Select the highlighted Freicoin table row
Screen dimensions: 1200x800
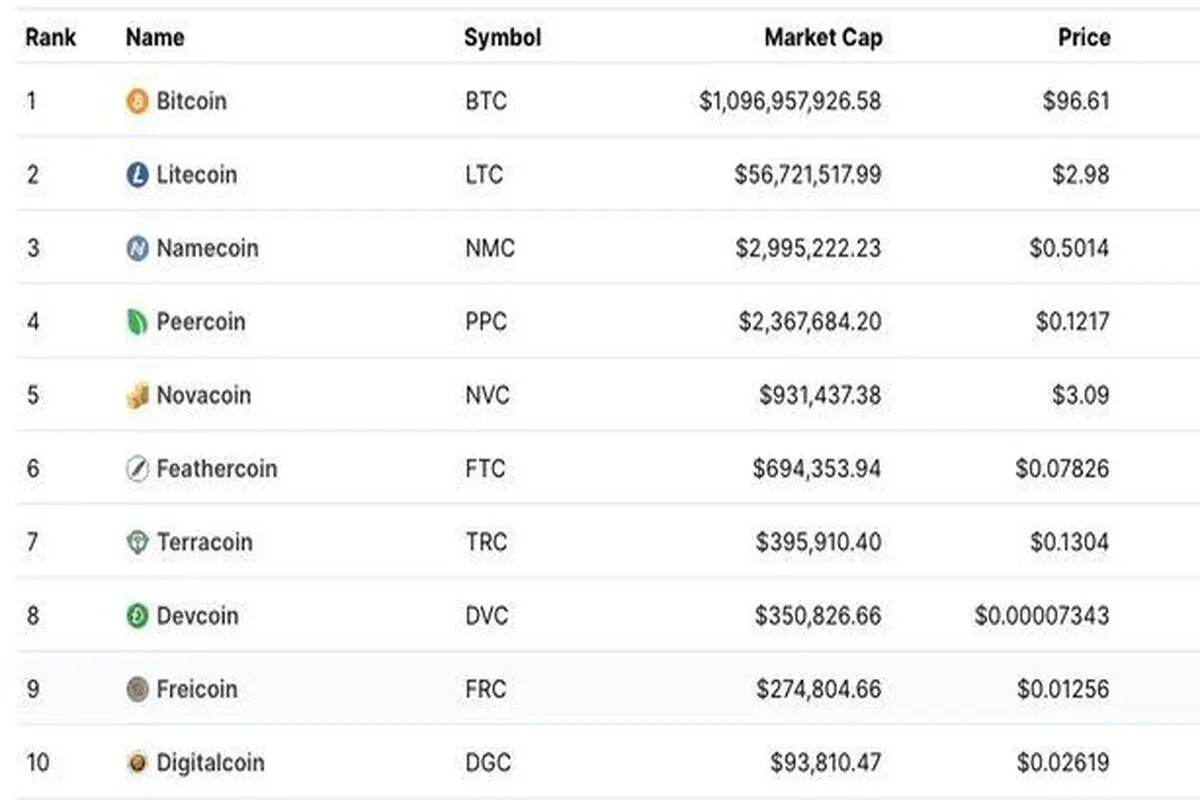[x=600, y=689]
